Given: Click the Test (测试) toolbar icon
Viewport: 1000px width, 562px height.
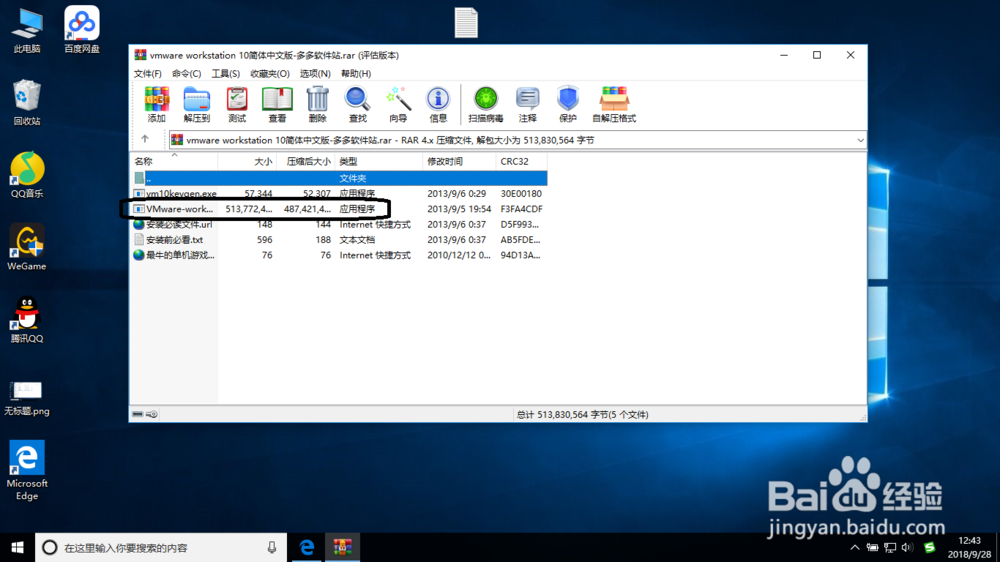Looking at the screenshot, I should coord(237,105).
